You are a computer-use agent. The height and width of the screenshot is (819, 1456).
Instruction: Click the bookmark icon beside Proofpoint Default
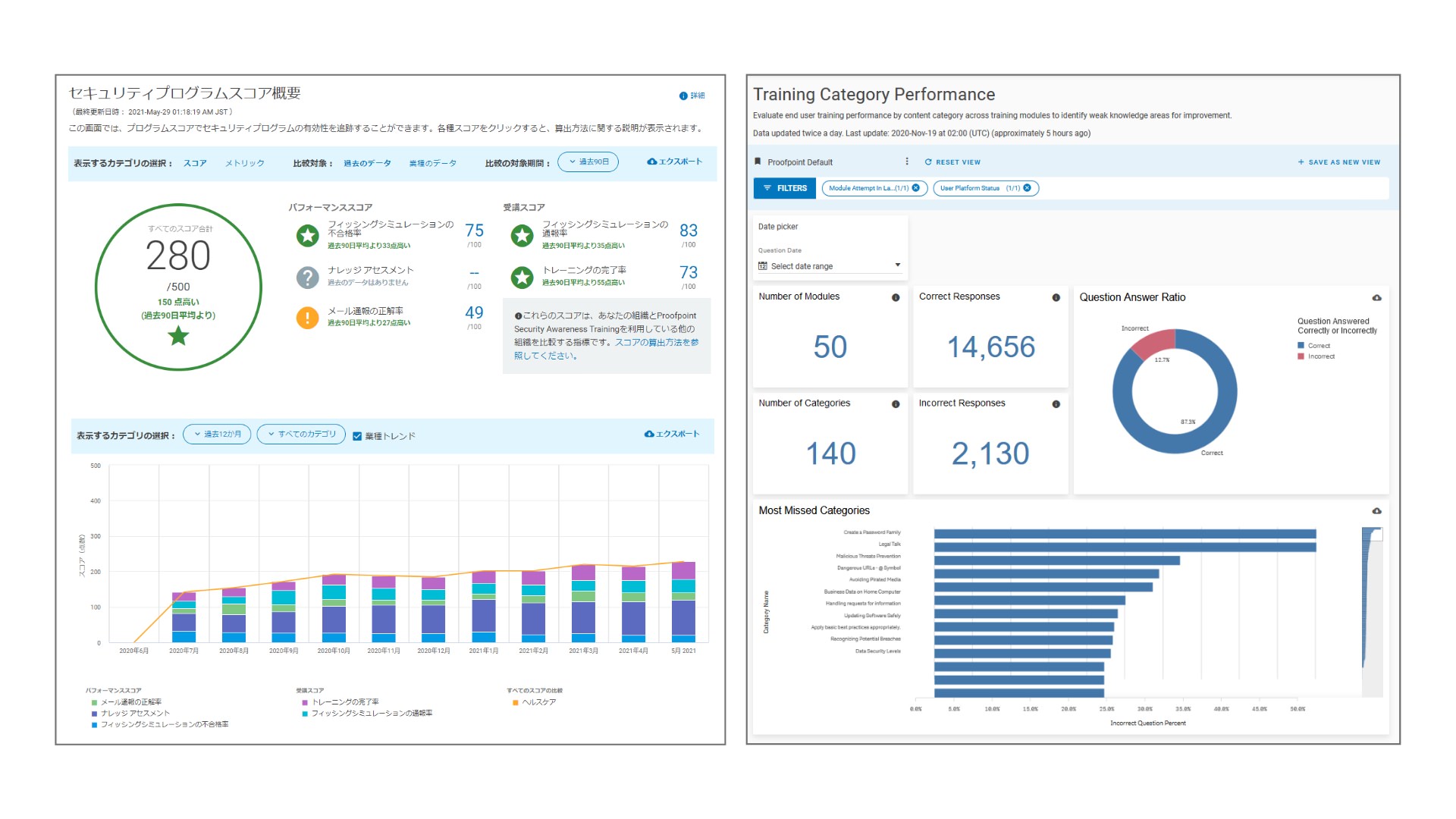point(758,162)
